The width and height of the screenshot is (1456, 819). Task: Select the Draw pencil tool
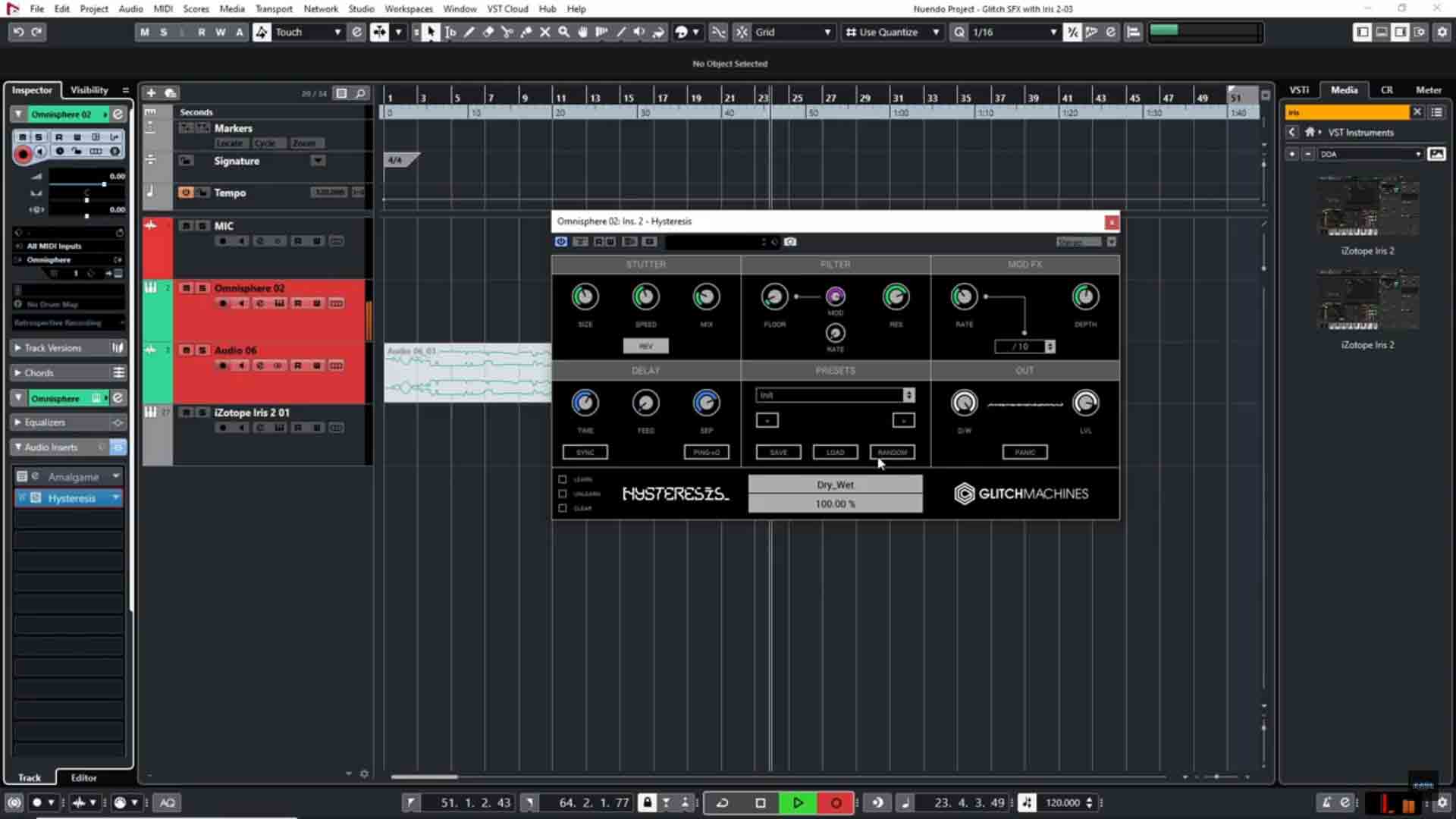(x=469, y=32)
